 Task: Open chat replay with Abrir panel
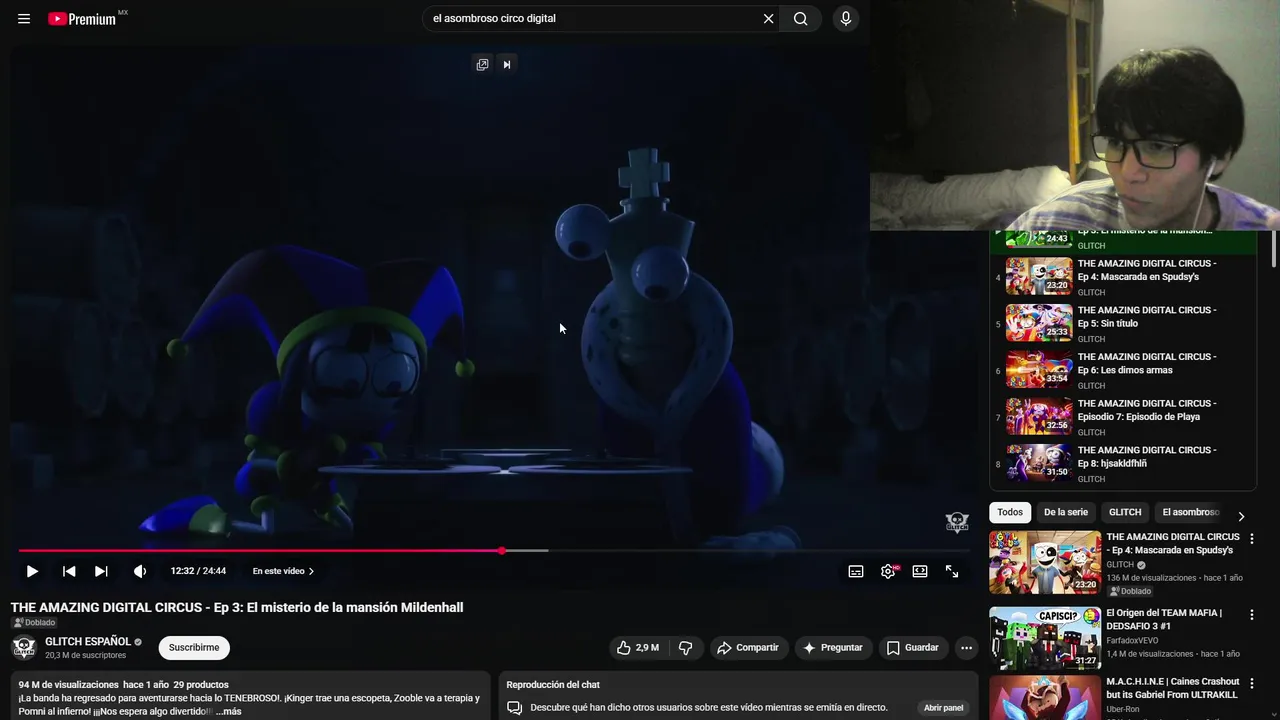pos(943,708)
